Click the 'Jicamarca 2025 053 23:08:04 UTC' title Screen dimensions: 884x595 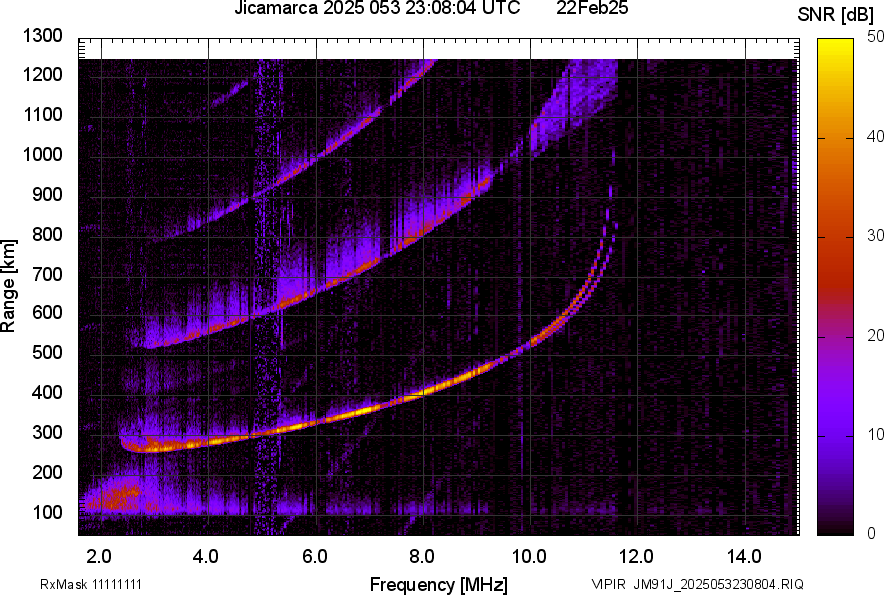pos(377,8)
